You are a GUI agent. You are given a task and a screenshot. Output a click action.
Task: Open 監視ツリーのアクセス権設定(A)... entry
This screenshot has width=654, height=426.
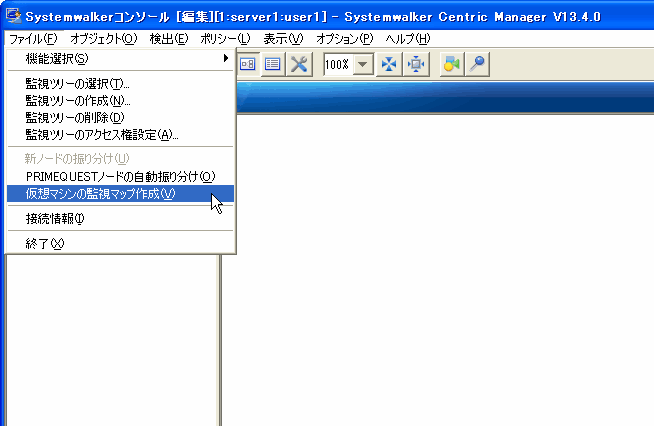click(x=121, y=135)
